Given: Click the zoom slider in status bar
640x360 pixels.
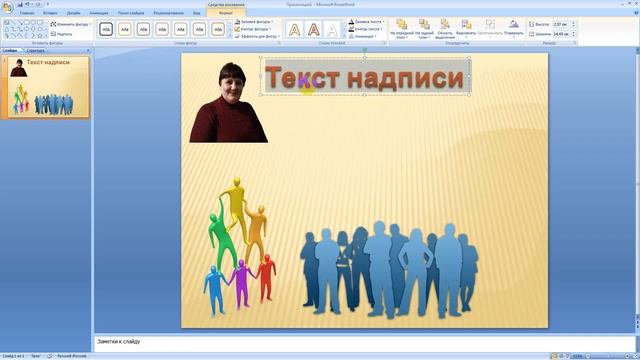Looking at the screenshot, I should (x=608, y=356).
